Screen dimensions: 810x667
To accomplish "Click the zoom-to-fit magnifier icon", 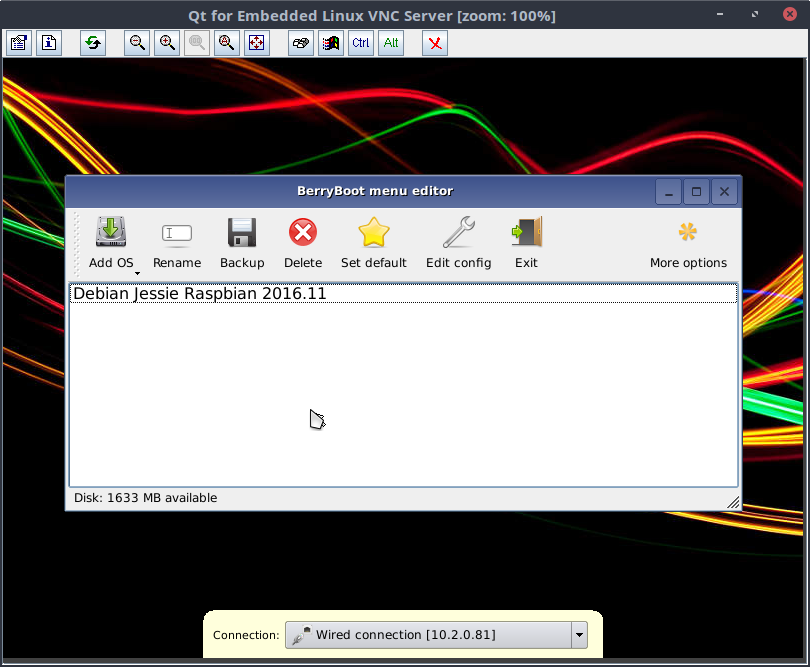I will [227, 42].
